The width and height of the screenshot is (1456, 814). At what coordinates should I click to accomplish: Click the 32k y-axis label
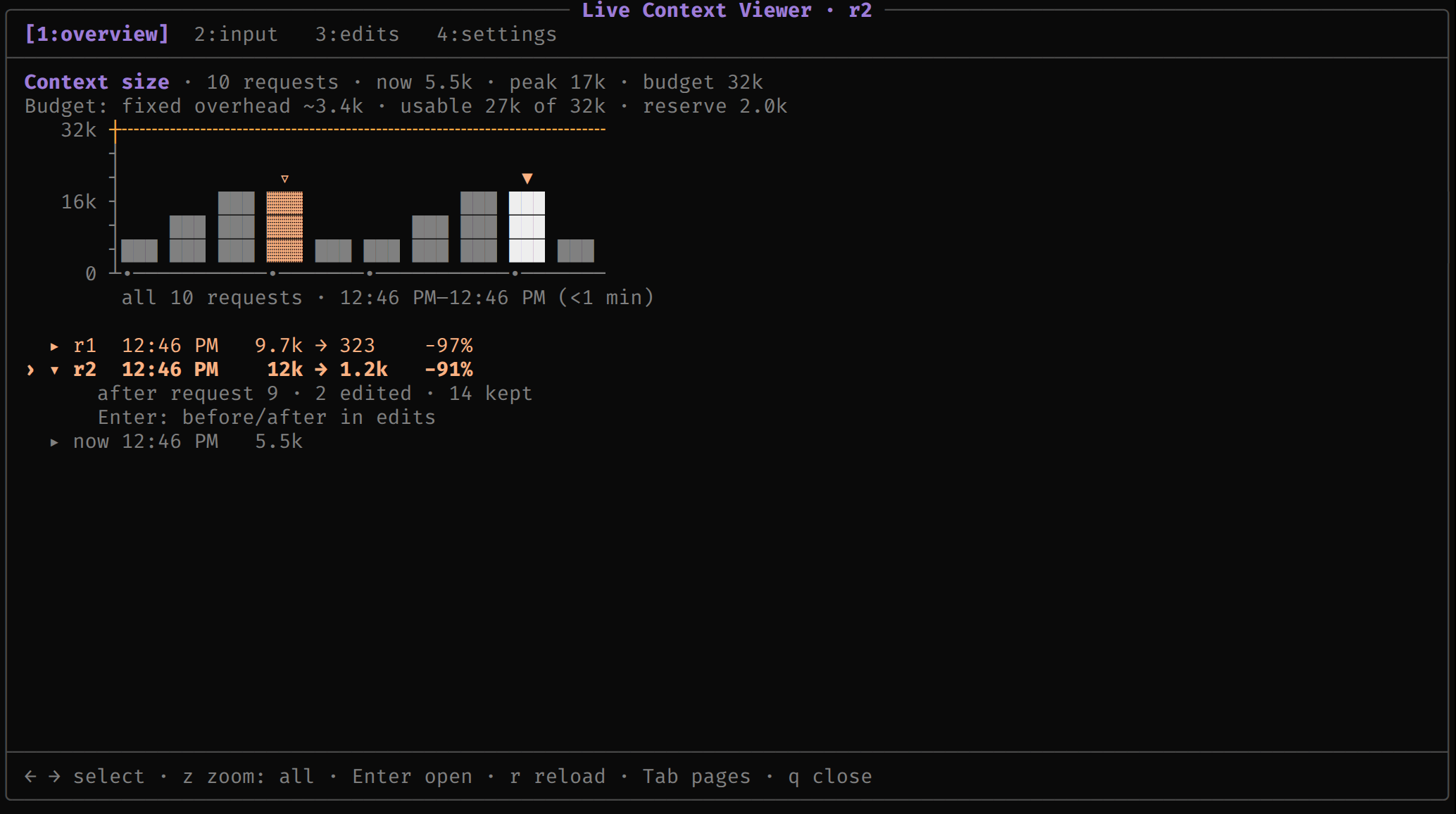(79, 130)
